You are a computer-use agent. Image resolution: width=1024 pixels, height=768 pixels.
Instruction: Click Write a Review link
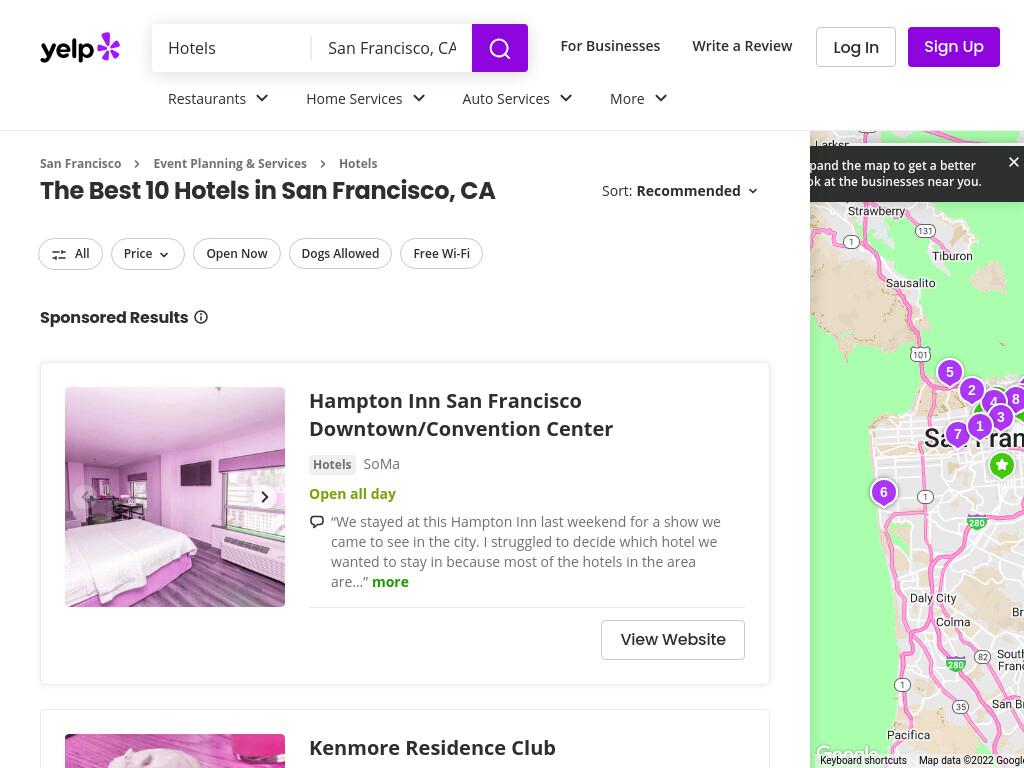click(x=742, y=46)
